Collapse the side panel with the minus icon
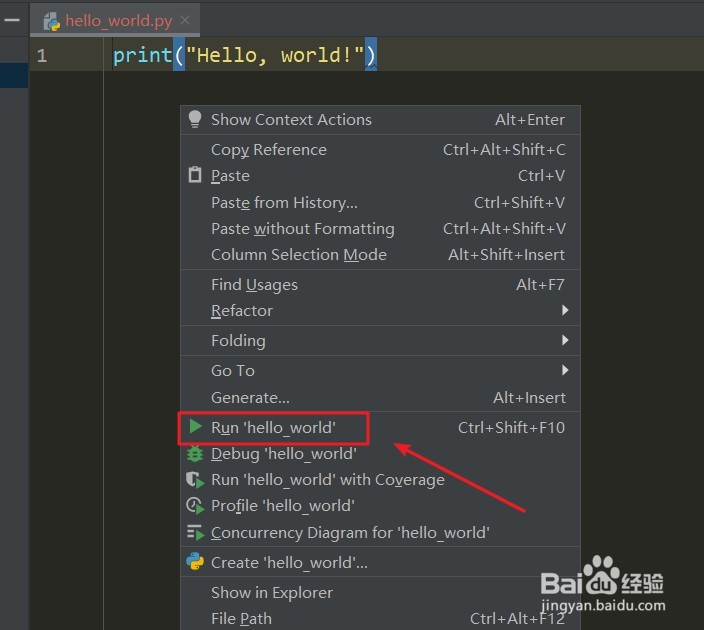704x630 pixels. 12,20
